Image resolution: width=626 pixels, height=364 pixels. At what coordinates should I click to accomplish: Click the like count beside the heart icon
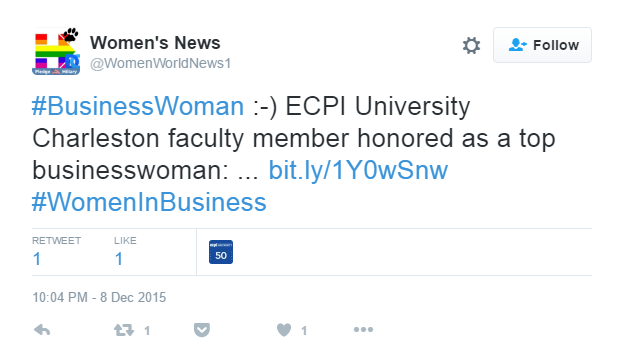(x=304, y=330)
